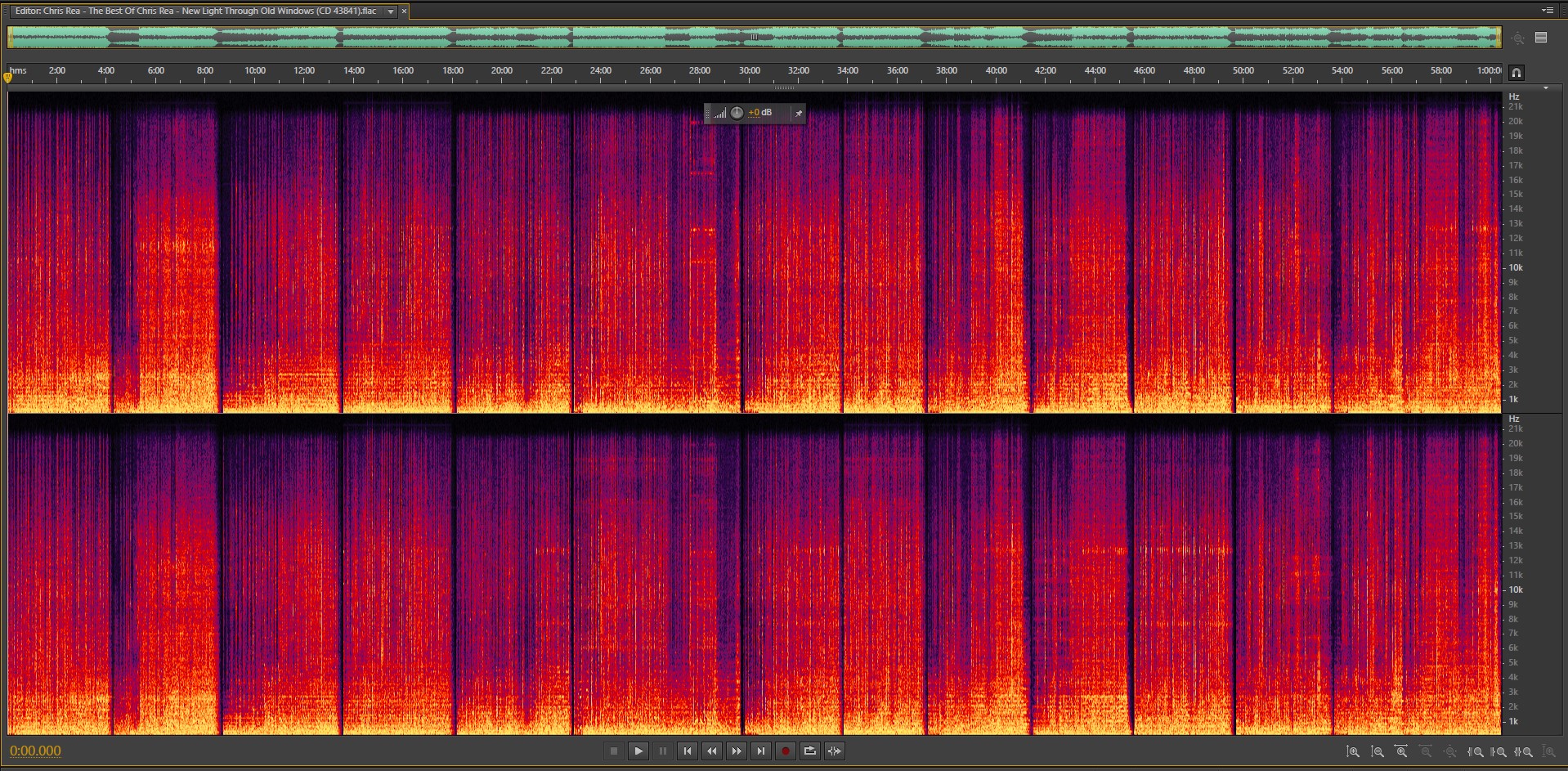Click the red Record button
Screen dimensions: 1568x771
785,751
